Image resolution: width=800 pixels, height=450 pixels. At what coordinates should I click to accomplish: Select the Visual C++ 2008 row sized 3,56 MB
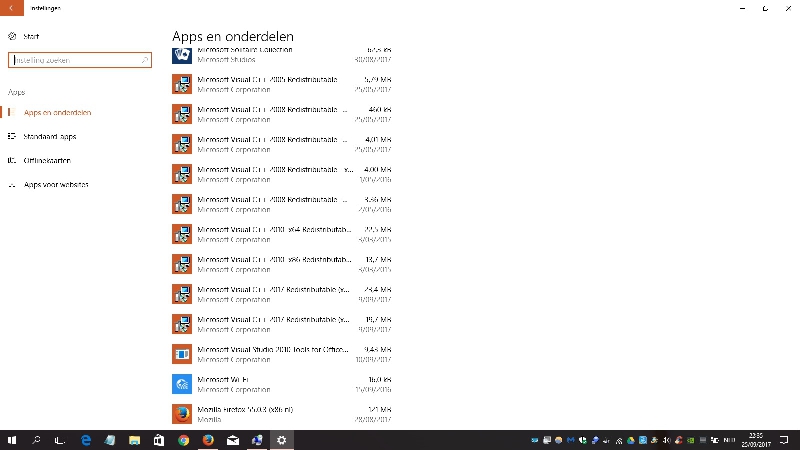point(282,204)
